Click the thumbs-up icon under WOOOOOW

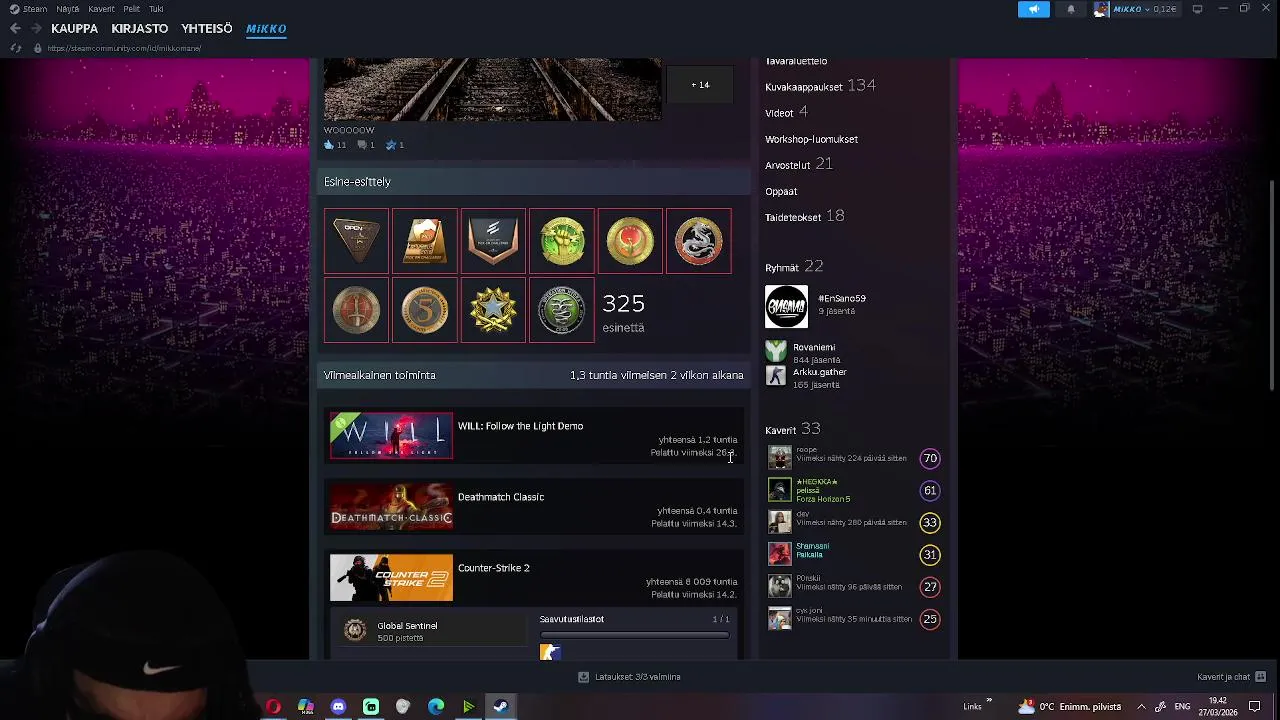click(x=329, y=145)
